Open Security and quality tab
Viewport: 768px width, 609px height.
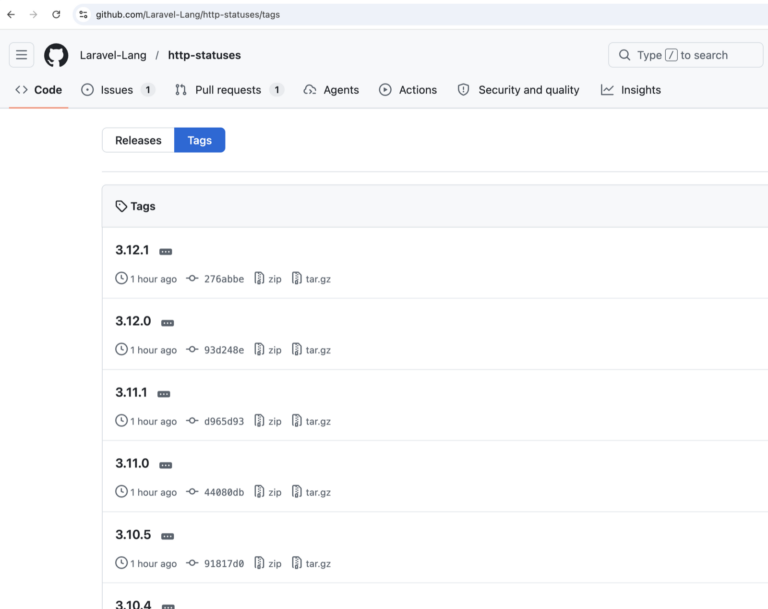pyautogui.click(x=518, y=90)
